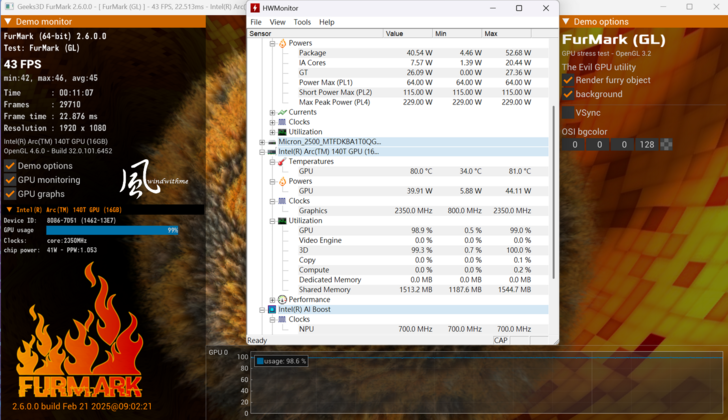This screenshot has width=728, height=420.
Task: Click the Intel Arc 140T GPU device icon
Action: point(271,151)
